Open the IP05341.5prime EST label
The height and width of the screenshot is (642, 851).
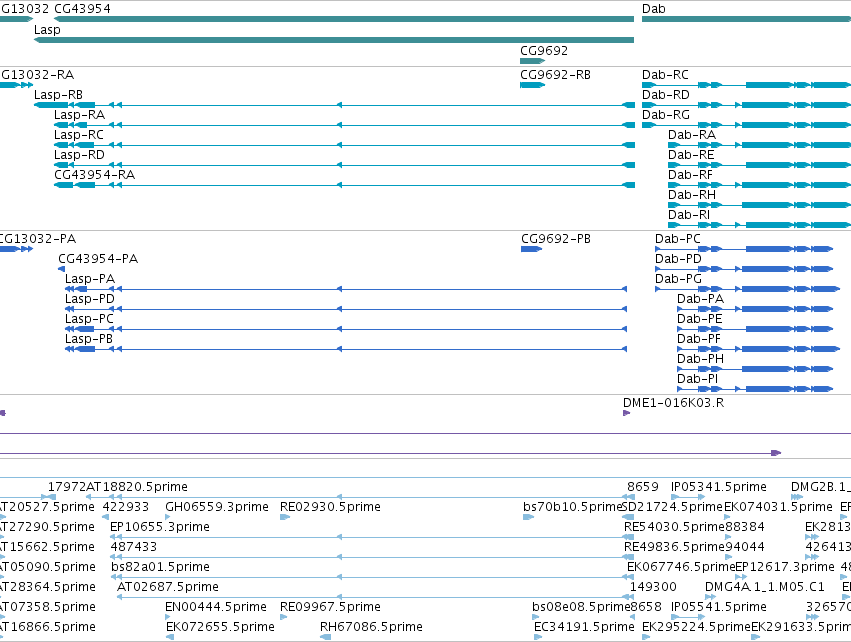coord(719,487)
